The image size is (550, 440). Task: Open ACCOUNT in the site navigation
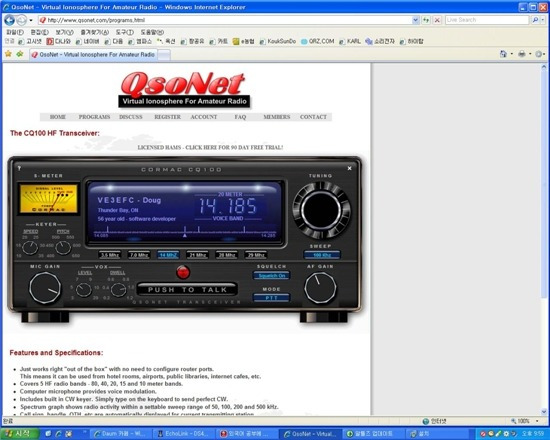click(204, 117)
